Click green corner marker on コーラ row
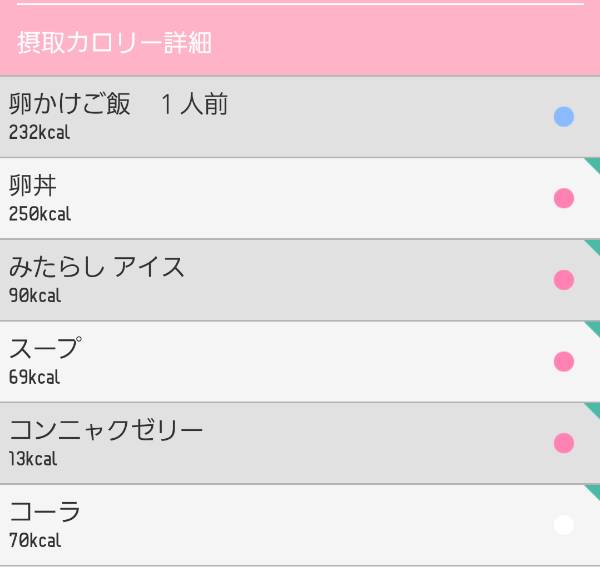600x567 pixels. (x=594, y=490)
